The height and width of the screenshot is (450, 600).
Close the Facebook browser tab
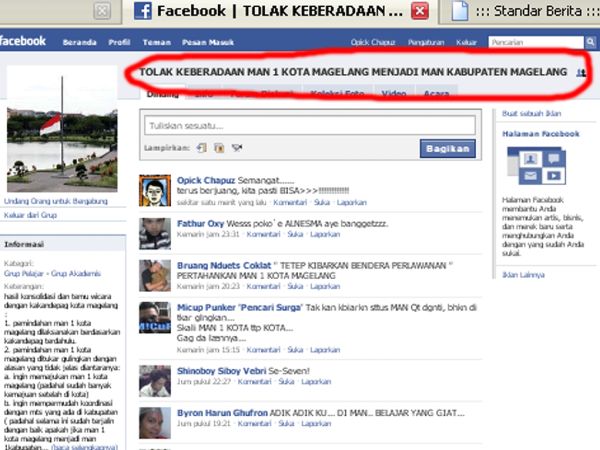point(419,11)
